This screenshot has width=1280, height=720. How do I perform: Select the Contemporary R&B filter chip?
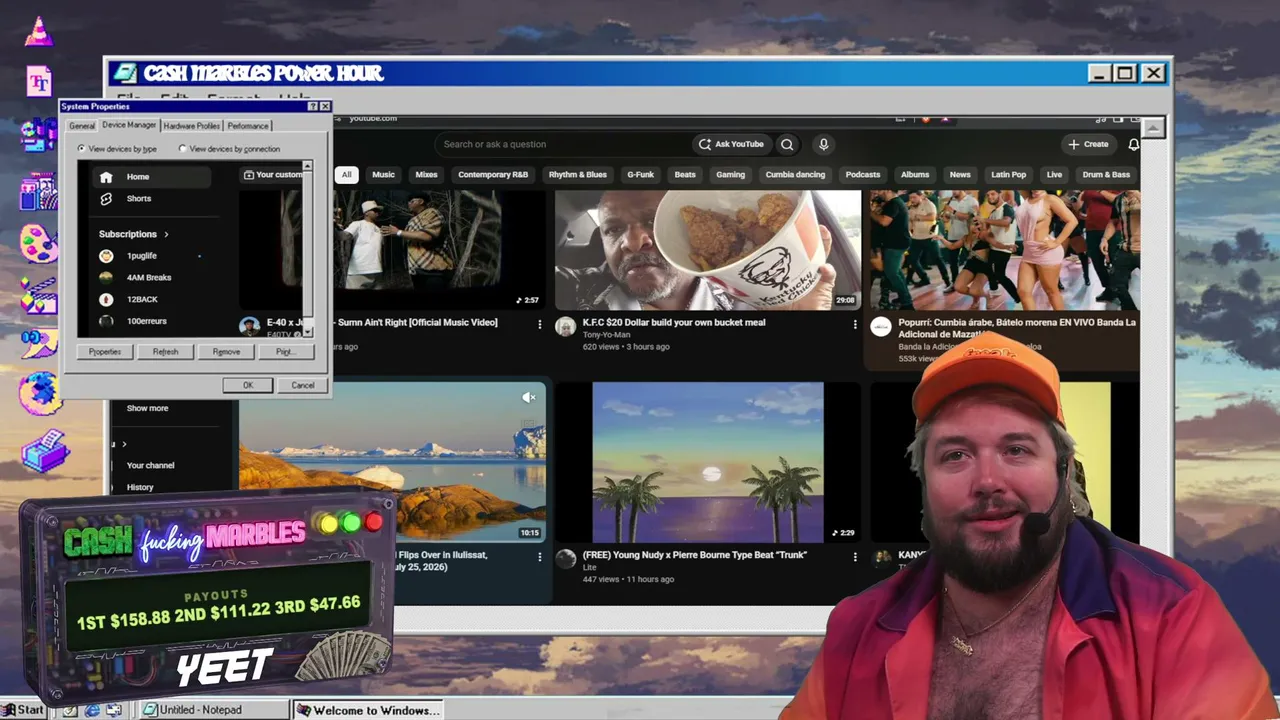pos(493,175)
